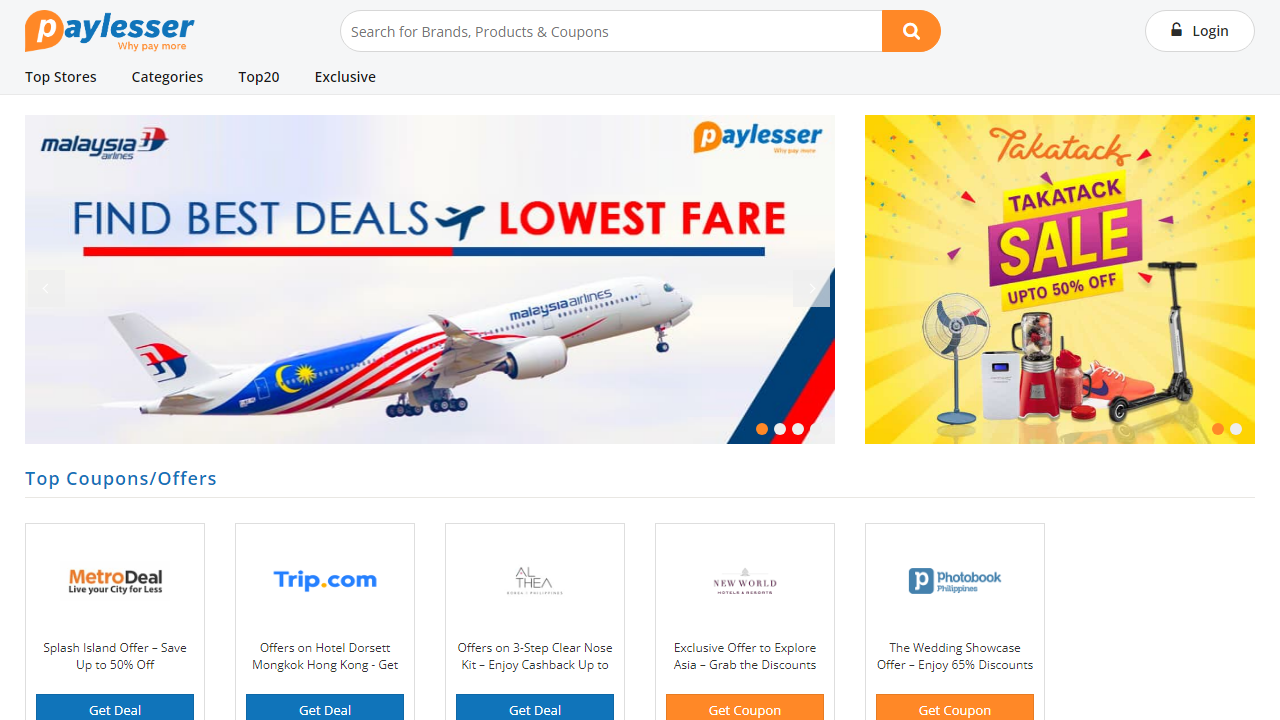Click the MetroDeal store logo
Screen dimensions: 1280x720
[x=115, y=580]
